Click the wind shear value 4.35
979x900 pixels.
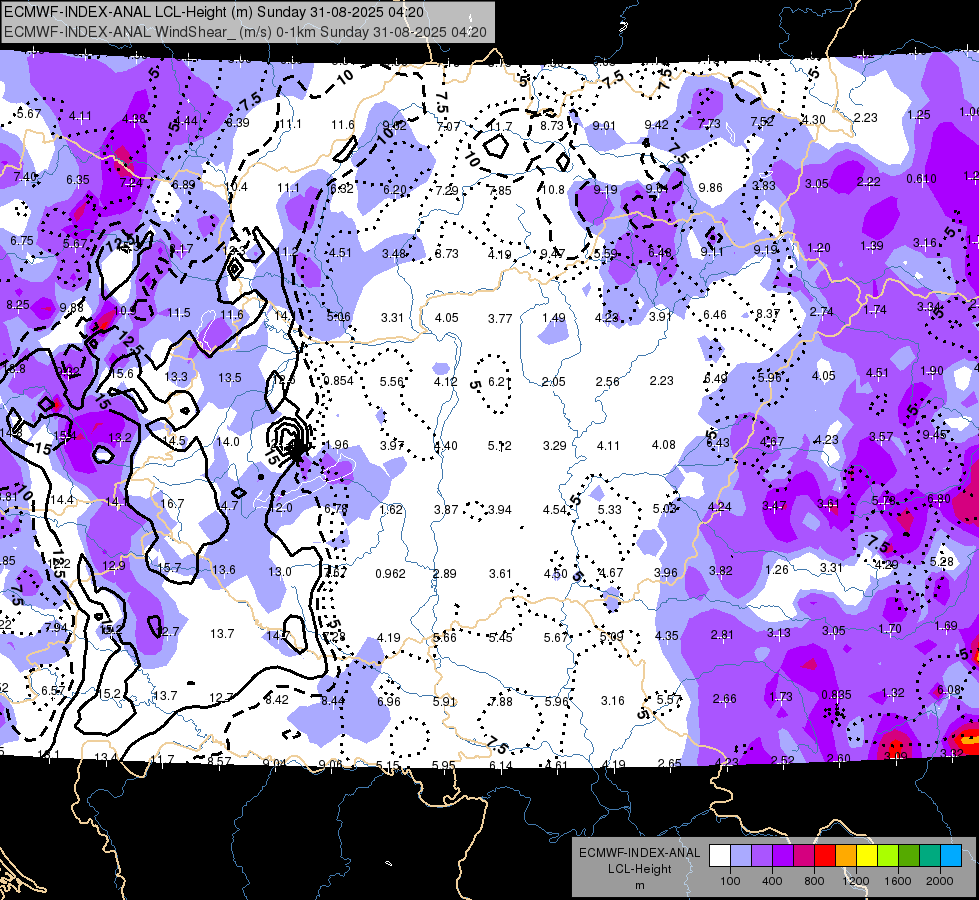coord(667,635)
